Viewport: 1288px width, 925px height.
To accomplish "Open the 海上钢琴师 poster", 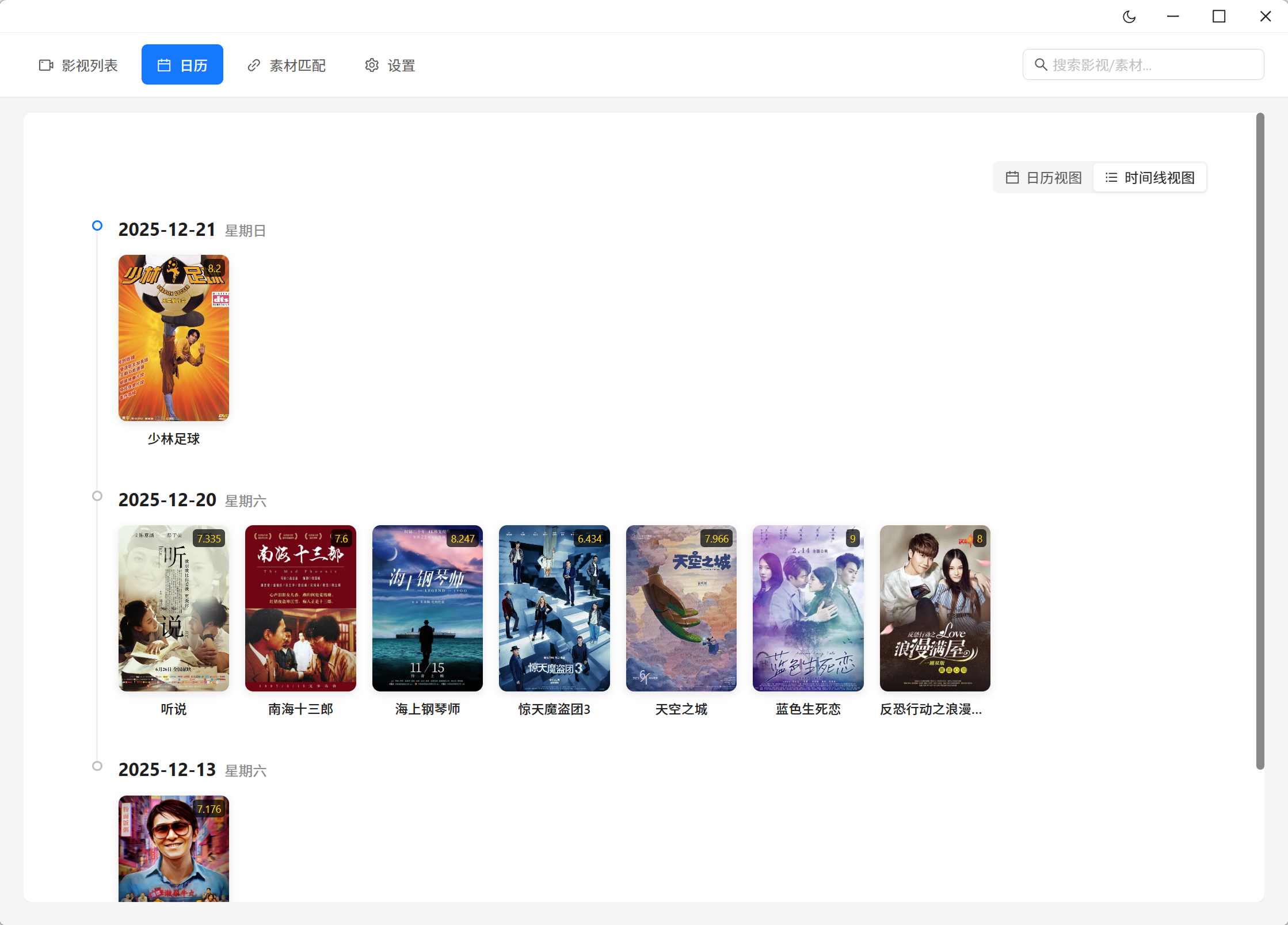I will point(427,608).
